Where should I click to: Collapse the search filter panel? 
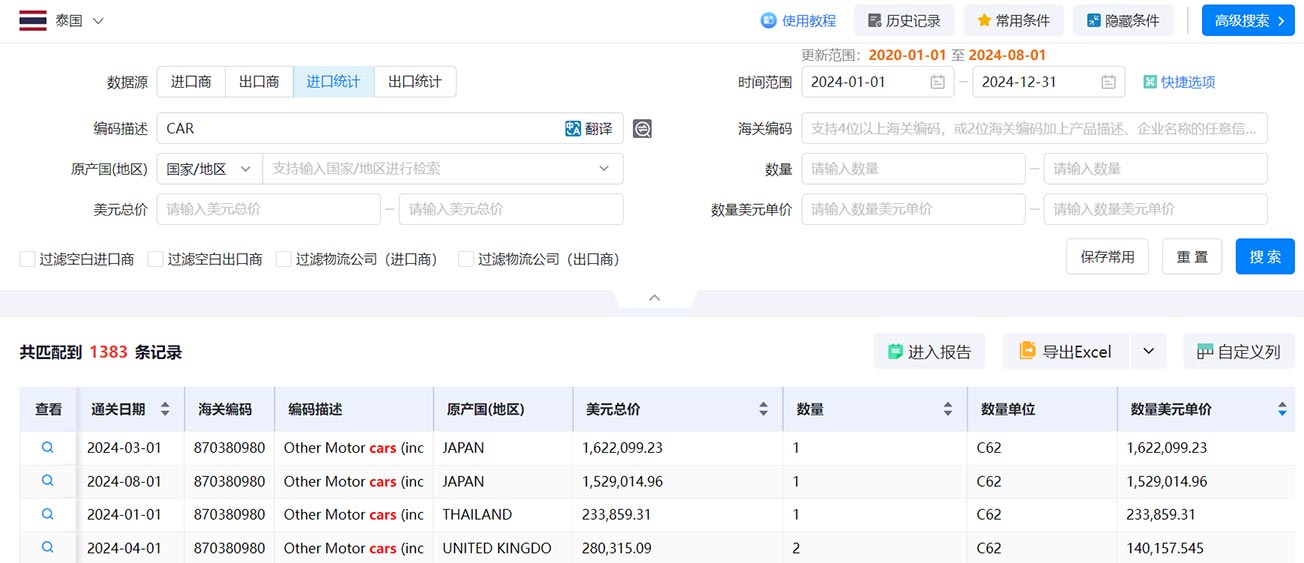pyautogui.click(x=654, y=298)
